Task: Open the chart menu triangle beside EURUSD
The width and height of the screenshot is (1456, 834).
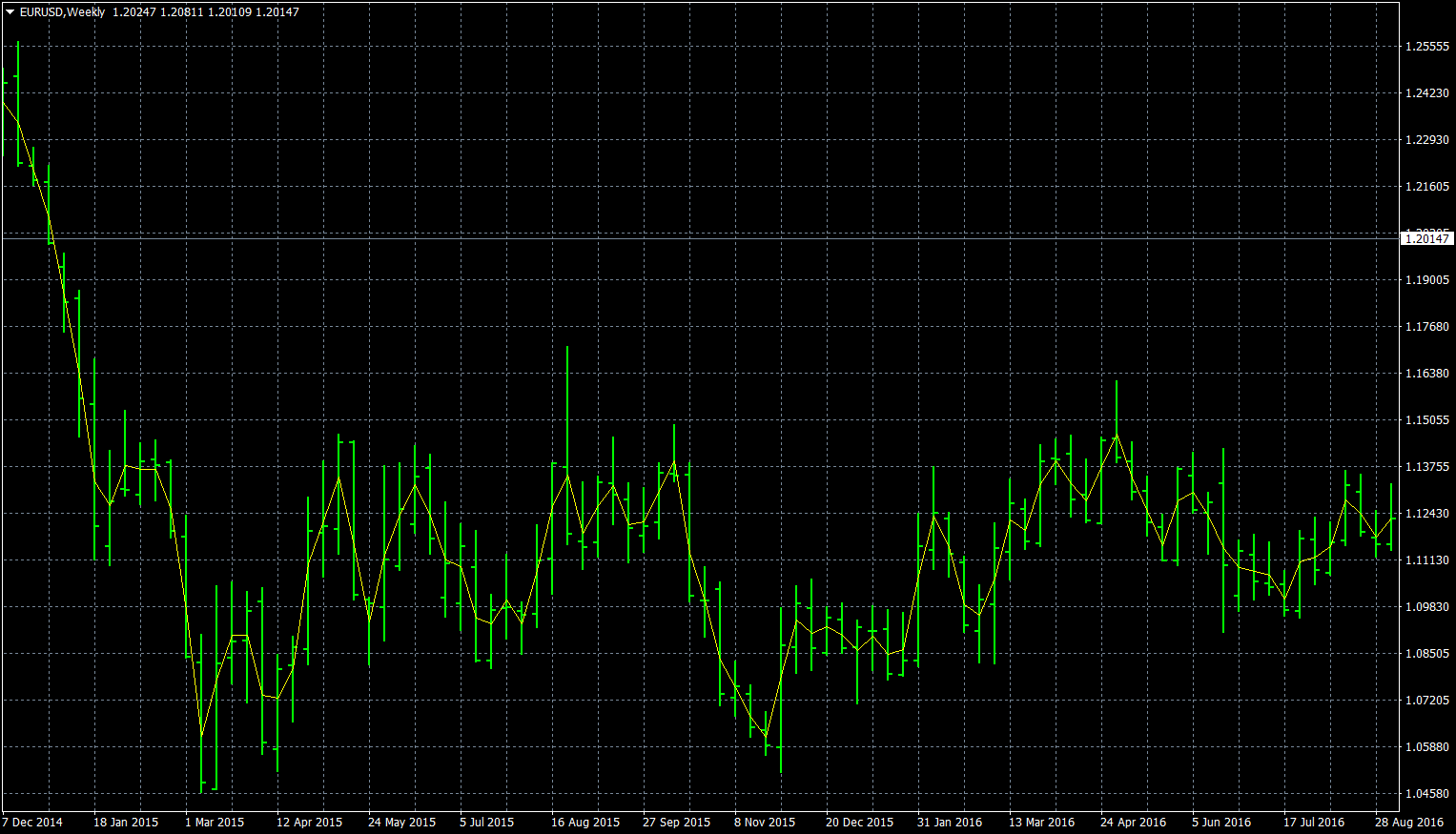Action: (10, 12)
